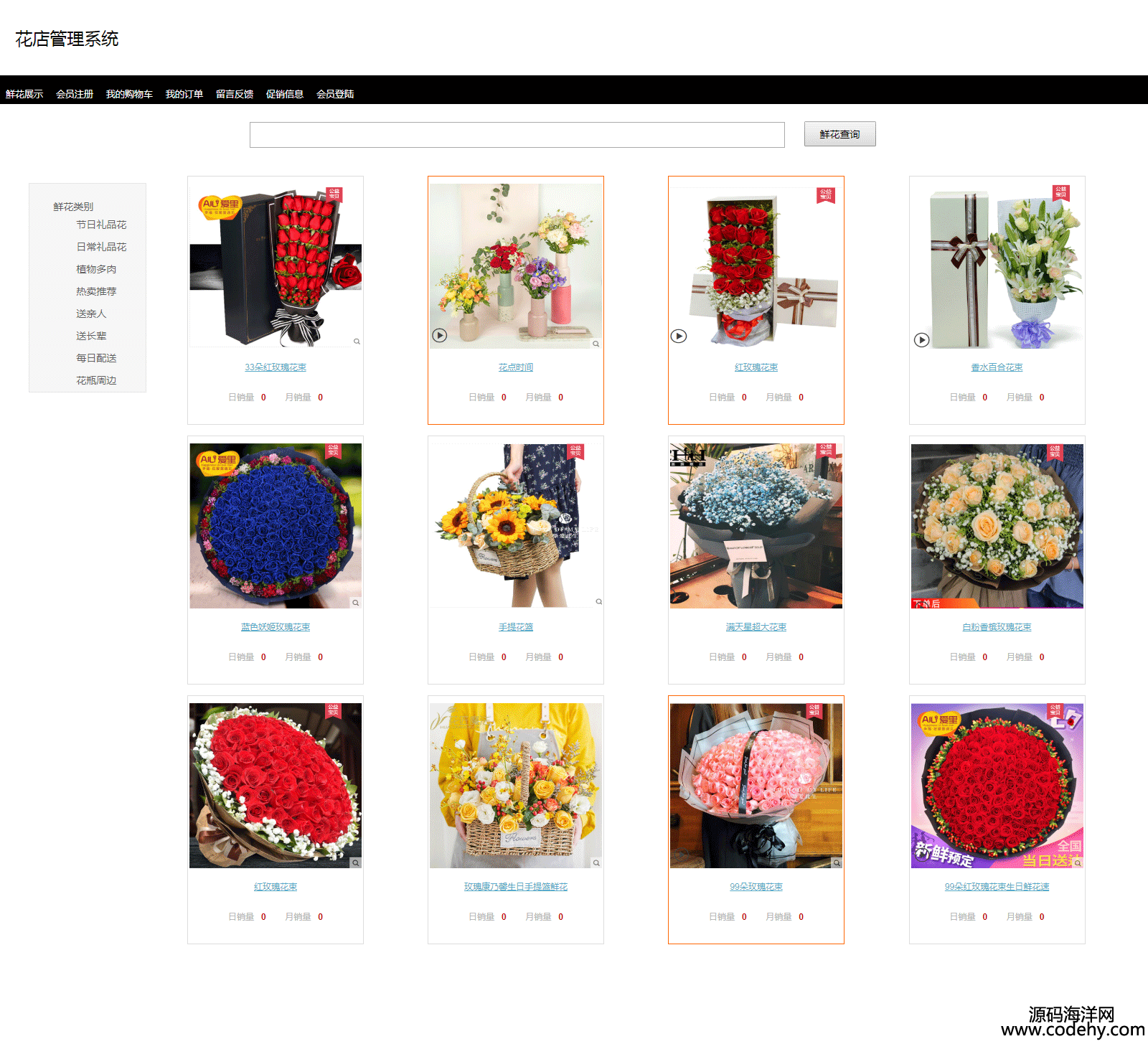Click play icon on 花点时间 image

[x=440, y=335]
